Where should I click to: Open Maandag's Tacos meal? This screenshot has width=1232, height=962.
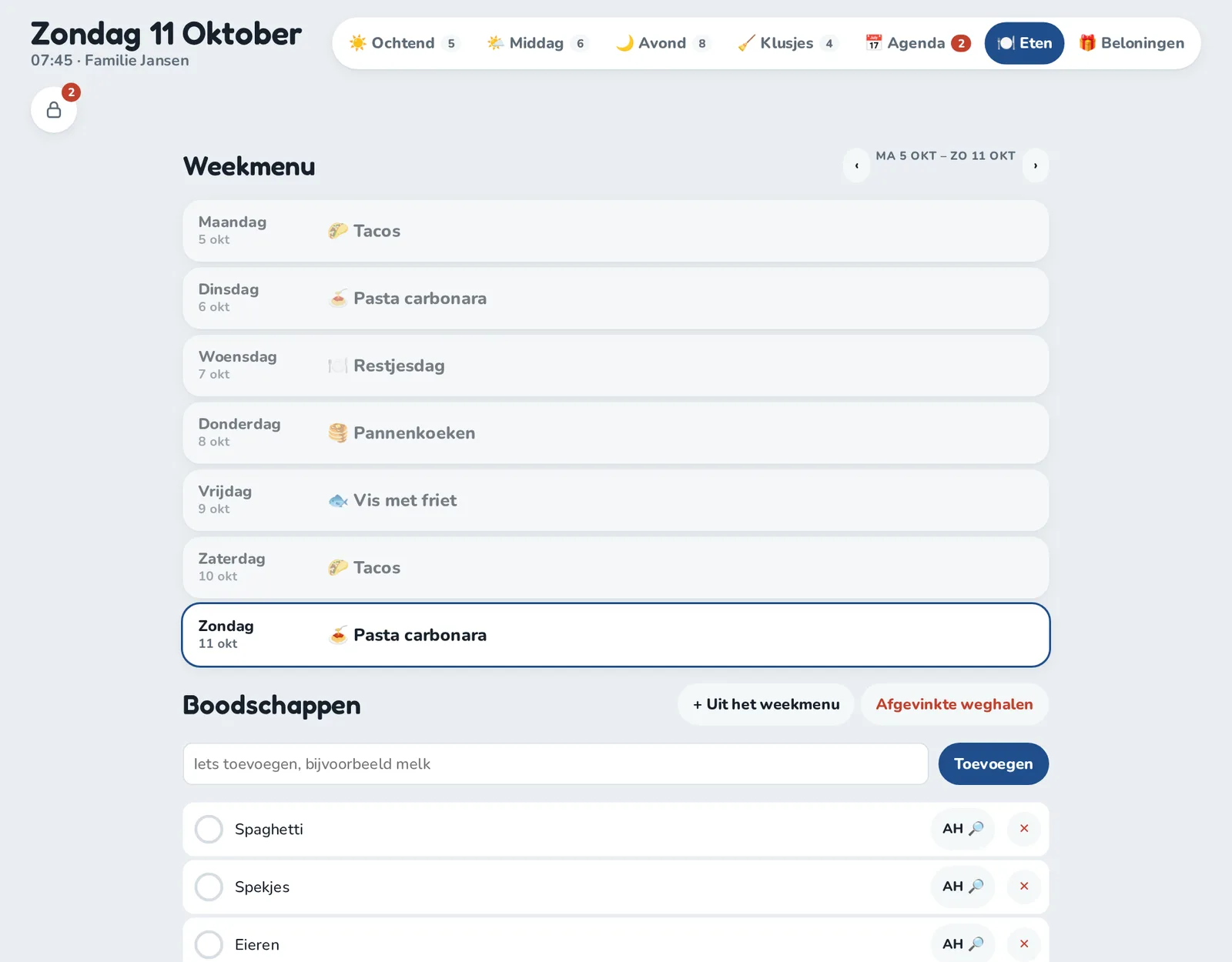616,231
